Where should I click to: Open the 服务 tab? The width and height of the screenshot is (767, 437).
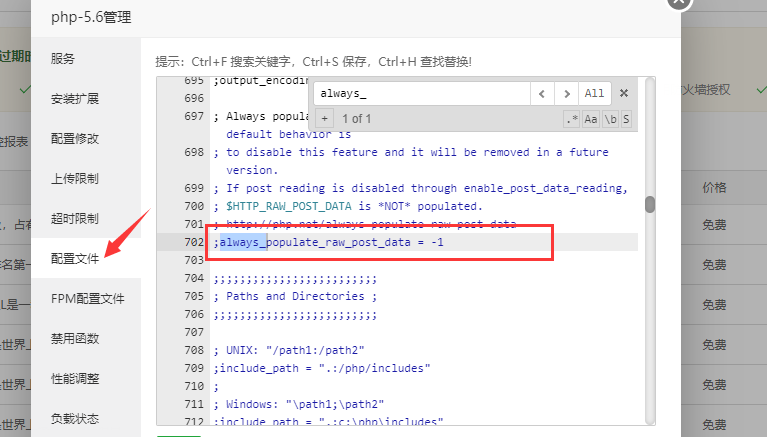click(x=86, y=59)
